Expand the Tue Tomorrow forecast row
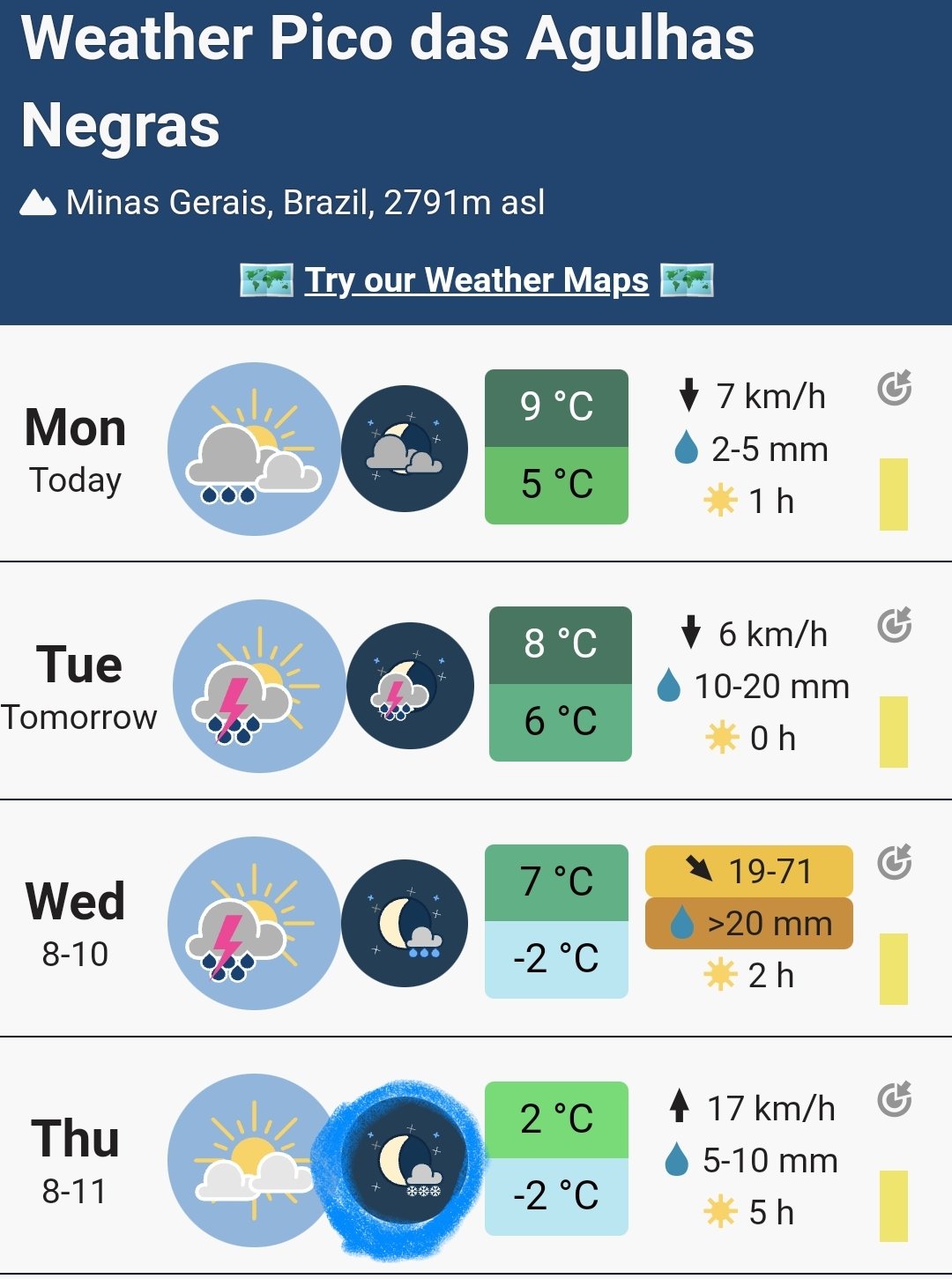This screenshot has height=1279, width=952. coord(476,681)
